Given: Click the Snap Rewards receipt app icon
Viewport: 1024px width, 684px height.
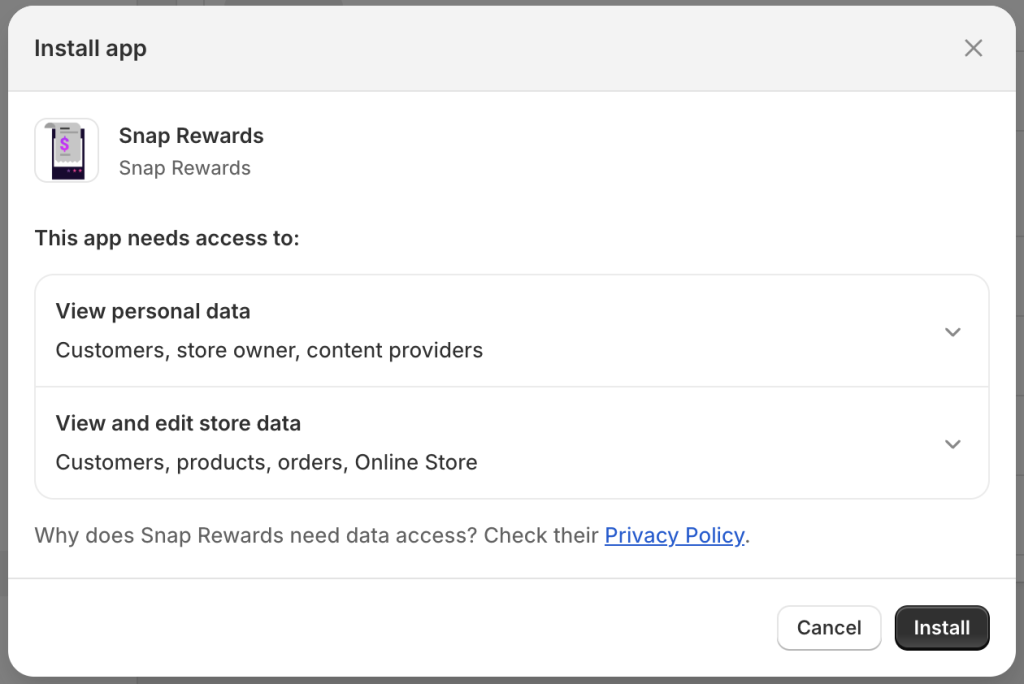Looking at the screenshot, I should 67,150.
